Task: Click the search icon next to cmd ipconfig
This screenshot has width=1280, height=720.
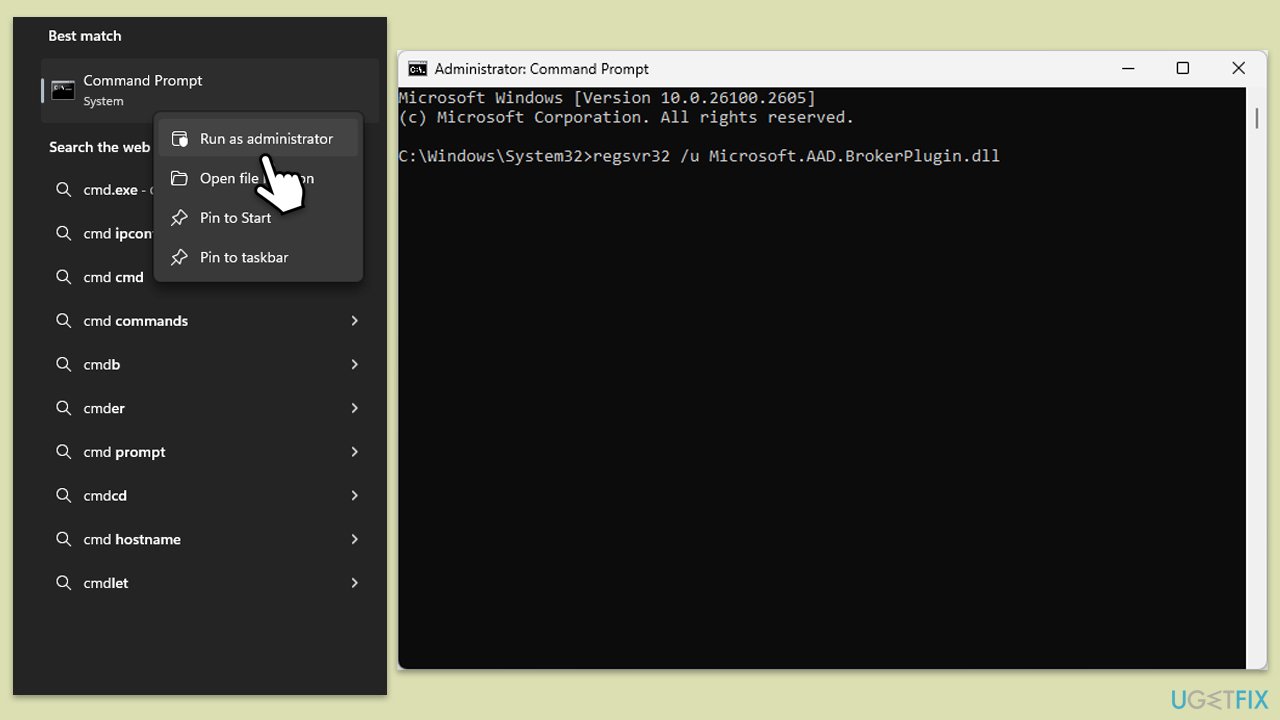Action: tap(64, 233)
